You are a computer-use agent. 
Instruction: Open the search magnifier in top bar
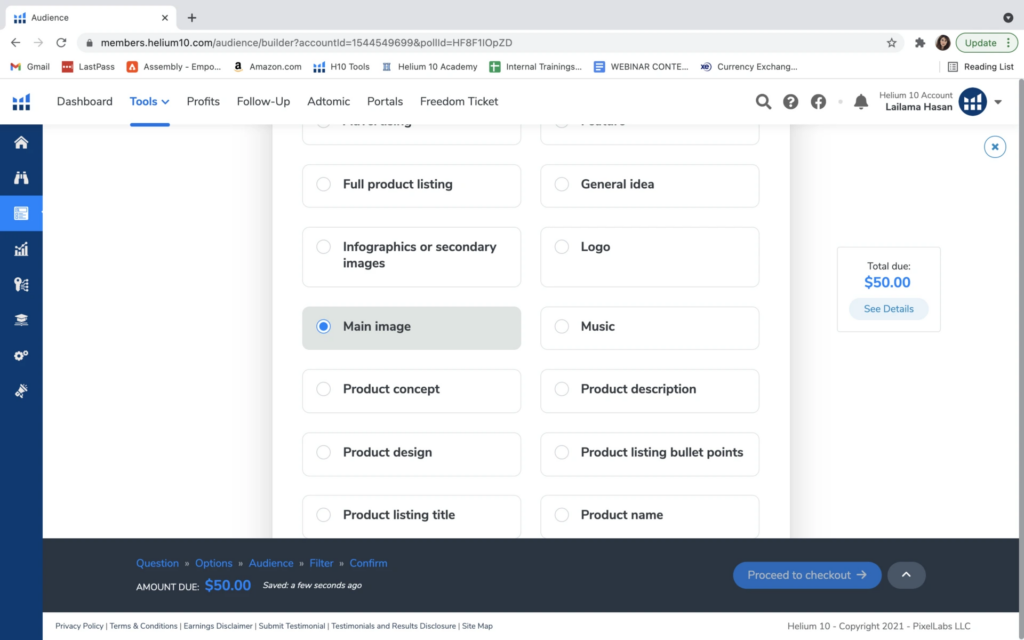tap(763, 102)
